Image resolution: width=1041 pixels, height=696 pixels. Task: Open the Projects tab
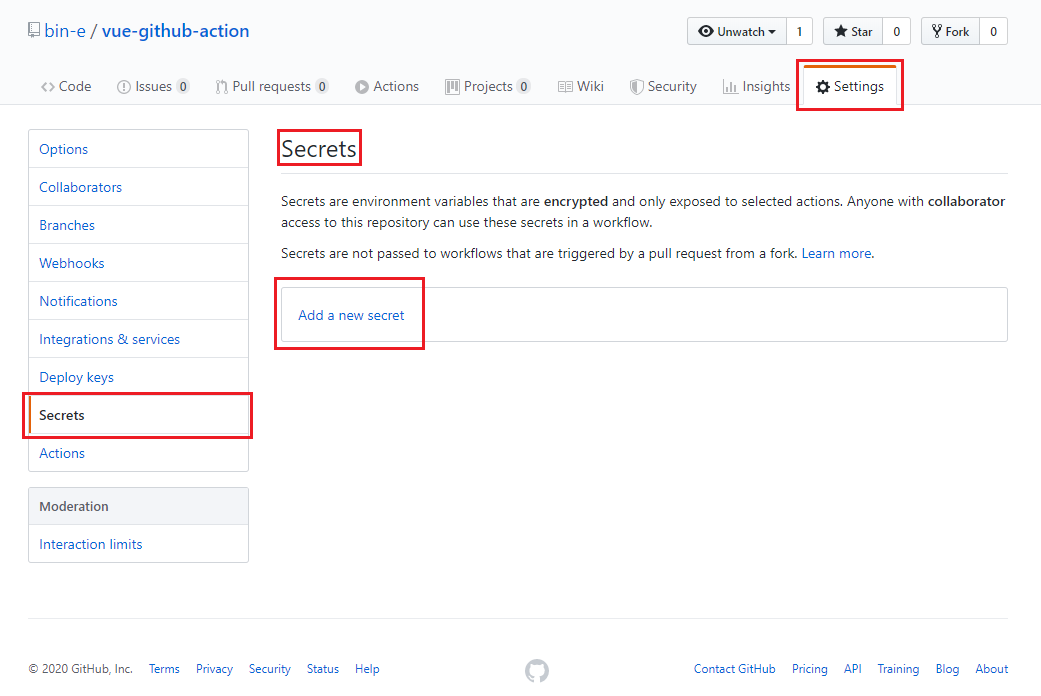[488, 86]
